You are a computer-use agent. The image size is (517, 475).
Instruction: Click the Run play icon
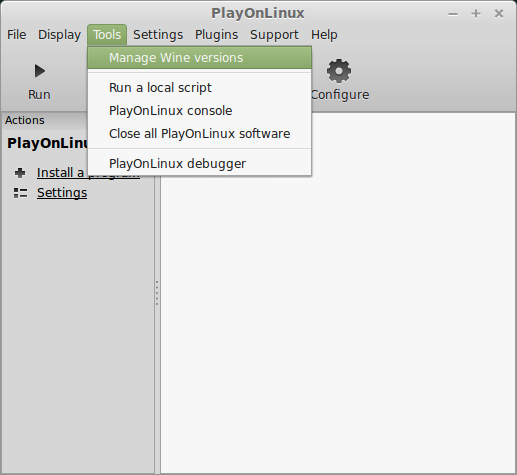40,71
